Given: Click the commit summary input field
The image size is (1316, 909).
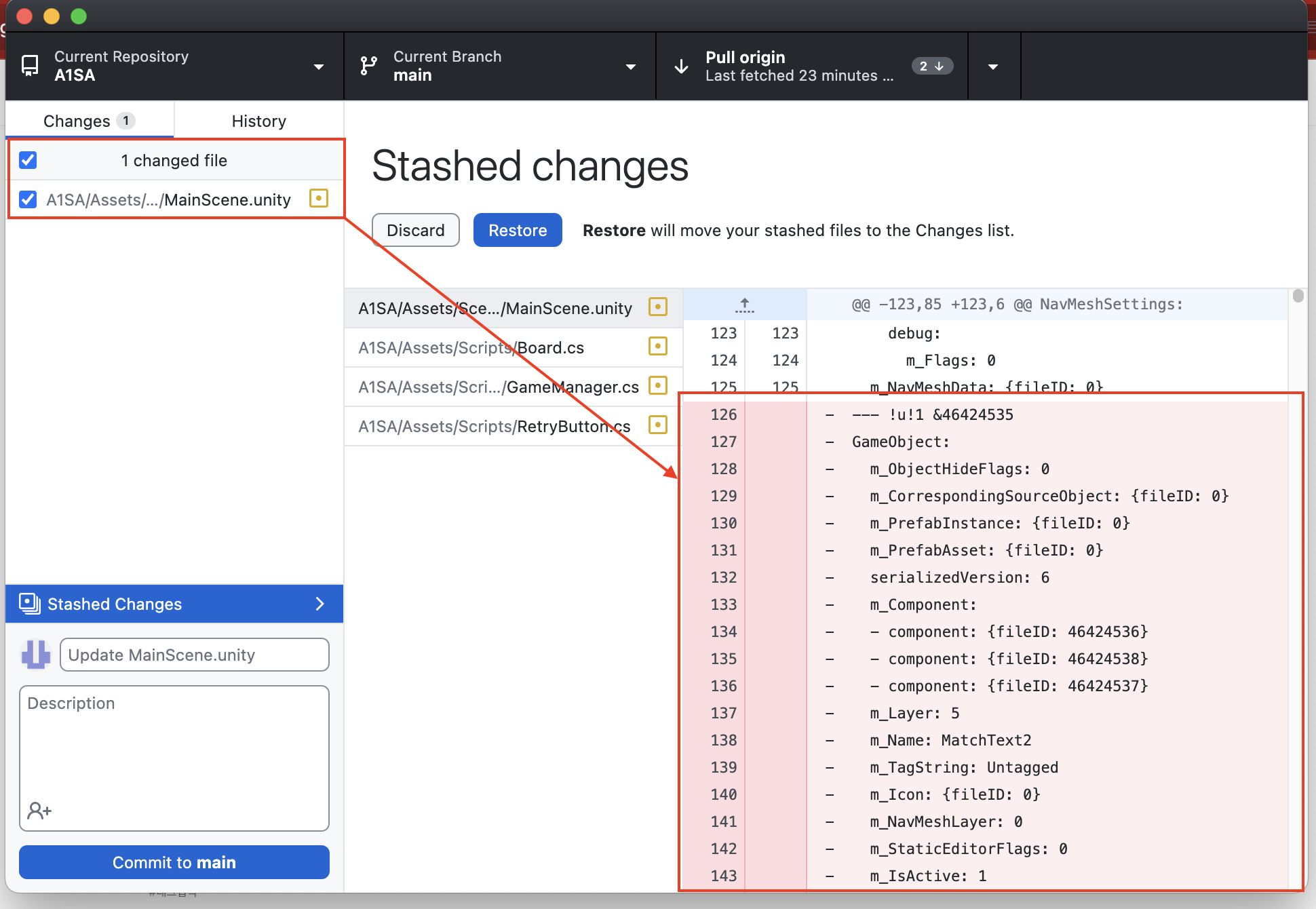Looking at the screenshot, I should point(194,655).
